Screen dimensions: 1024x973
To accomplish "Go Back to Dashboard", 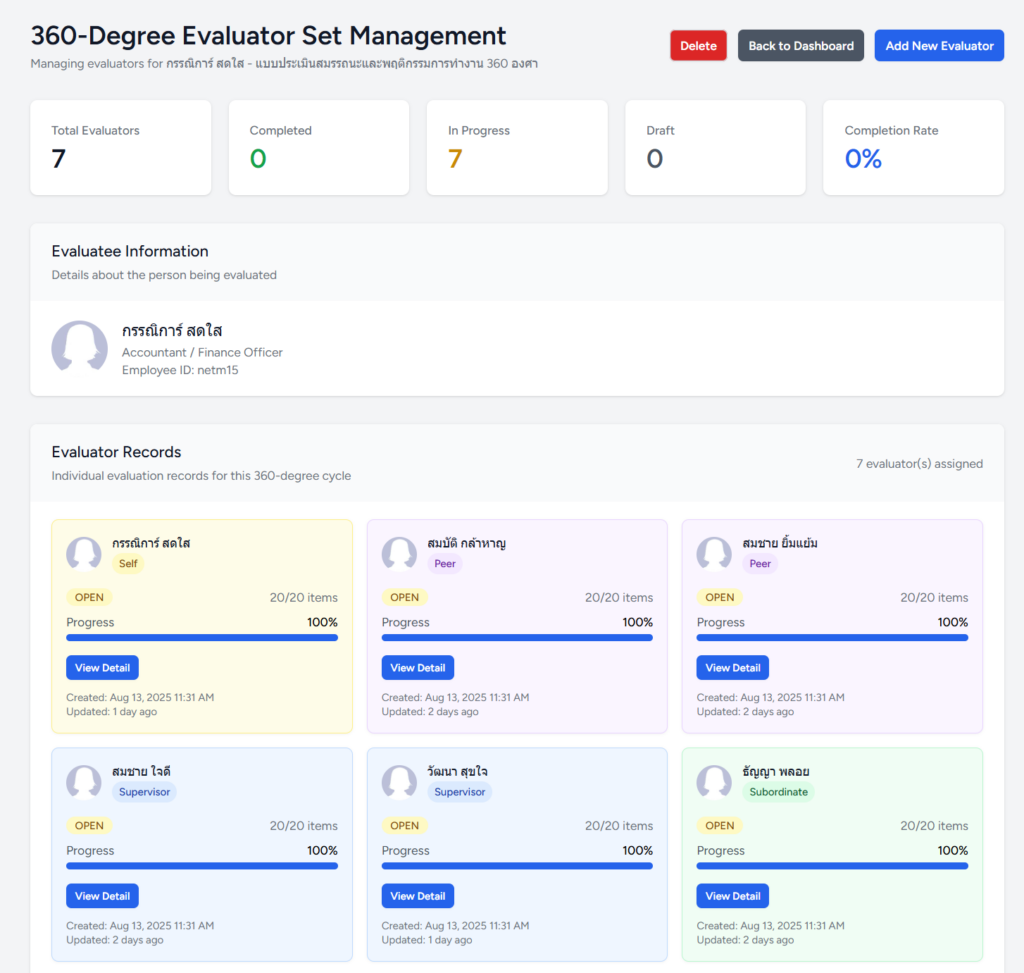I will pyautogui.click(x=800, y=46).
